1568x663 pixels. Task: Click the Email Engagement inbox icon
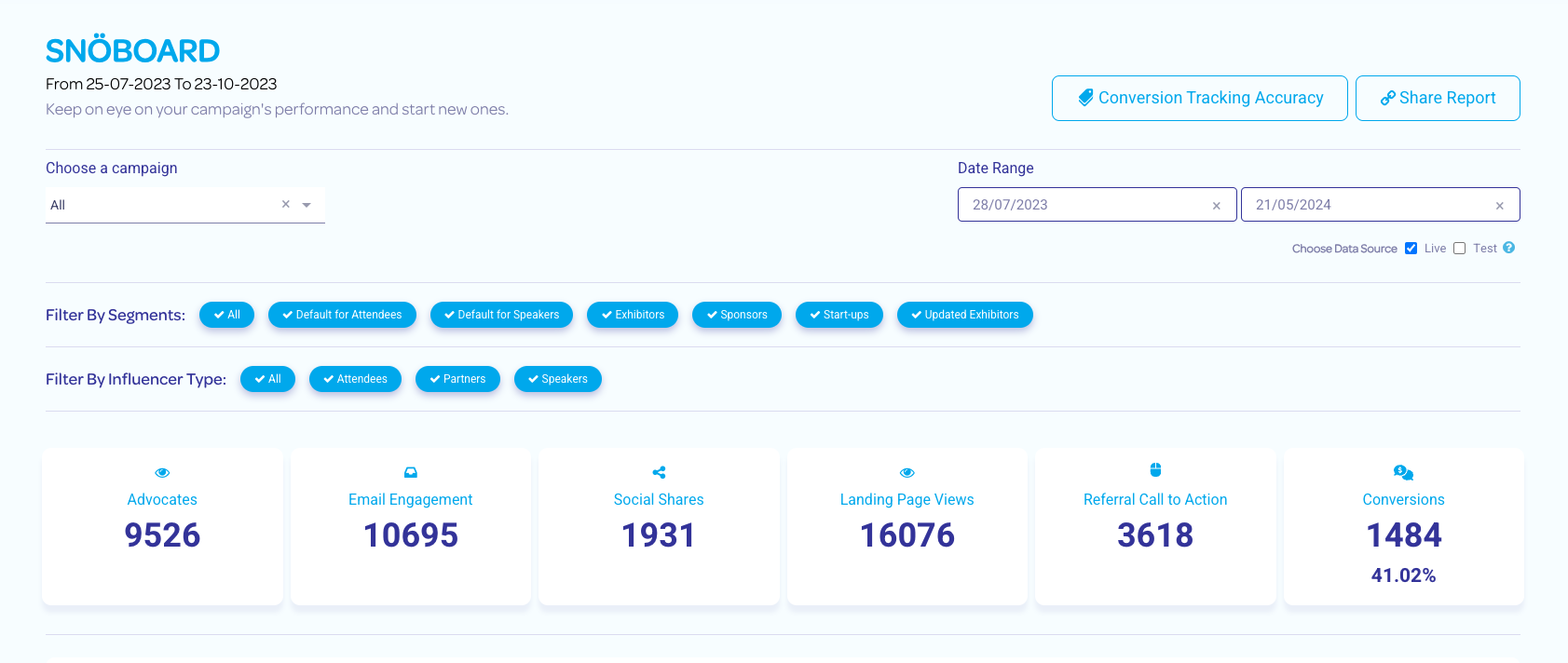pyautogui.click(x=411, y=473)
